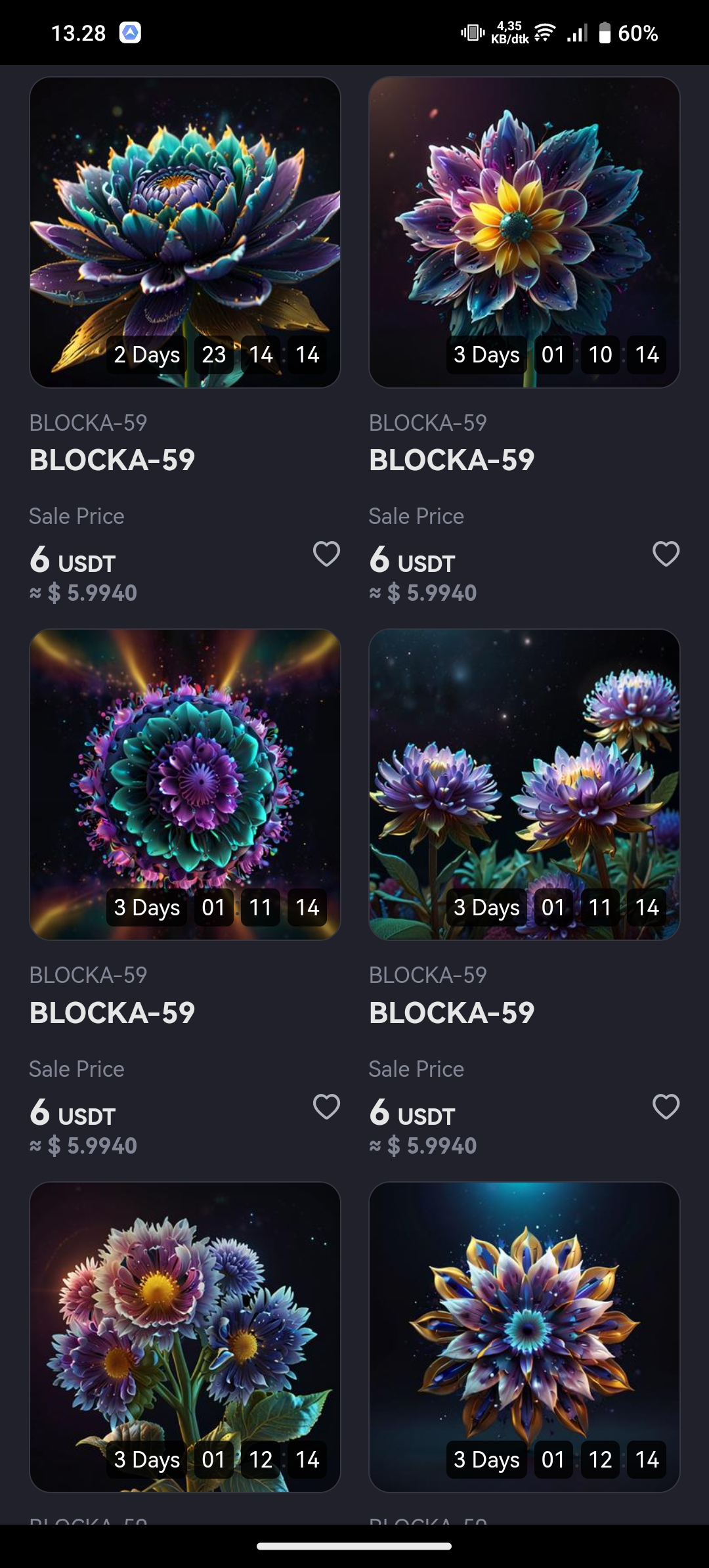Viewport: 709px width, 1568px height.
Task: Favorite the teal lotus flower NFT
Action: click(x=326, y=554)
